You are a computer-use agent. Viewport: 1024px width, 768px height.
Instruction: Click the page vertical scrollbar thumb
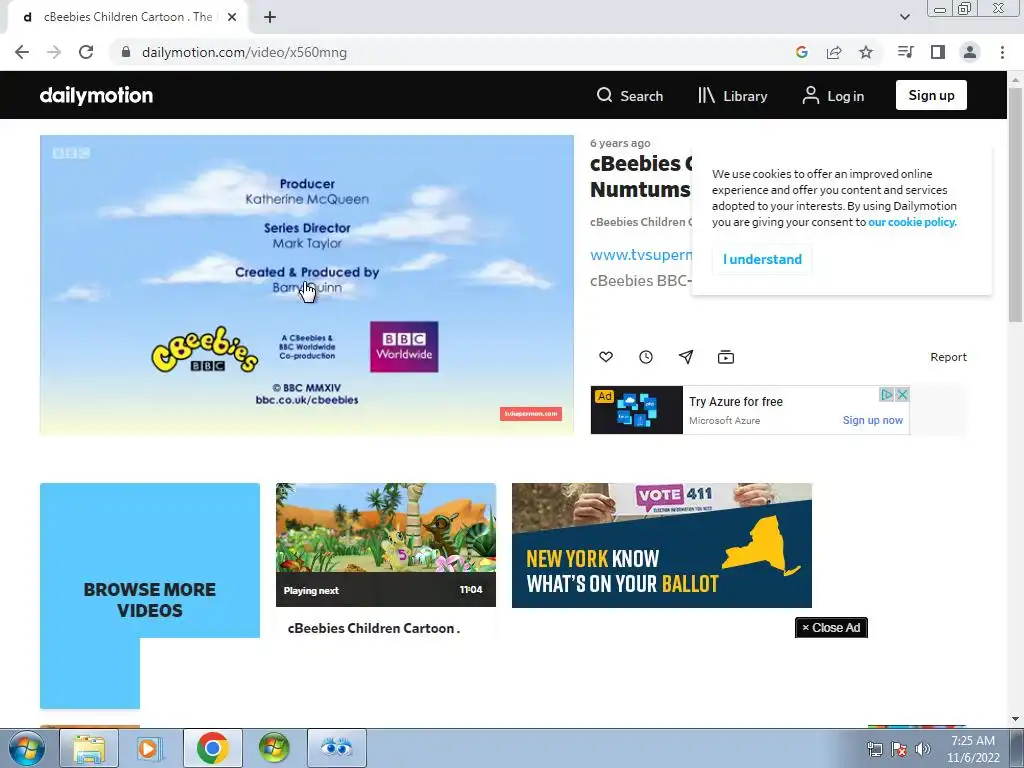pyautogui.click(x=1015, y=204)
